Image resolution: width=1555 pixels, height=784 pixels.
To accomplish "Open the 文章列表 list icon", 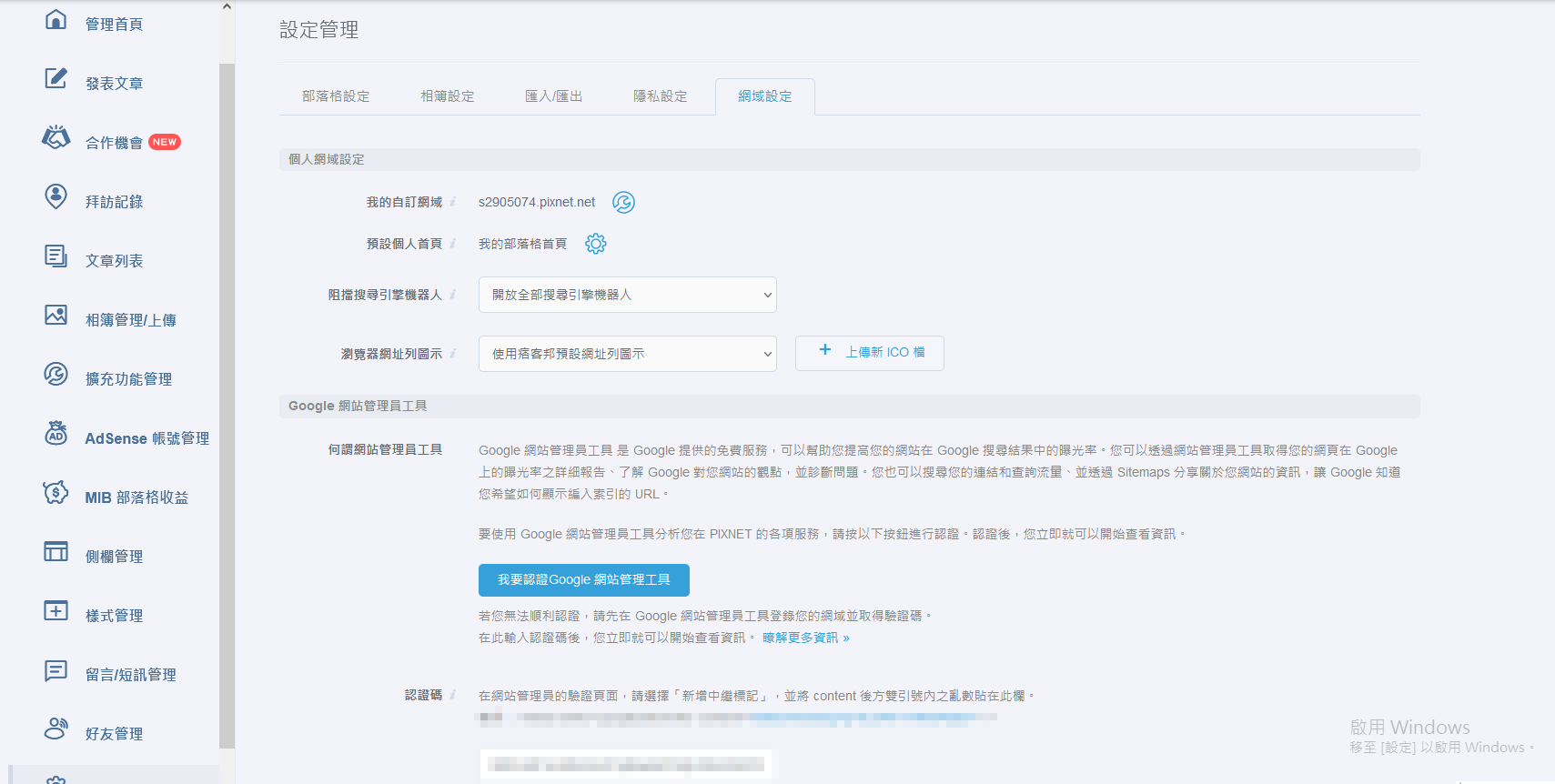I will pos(56,256).
